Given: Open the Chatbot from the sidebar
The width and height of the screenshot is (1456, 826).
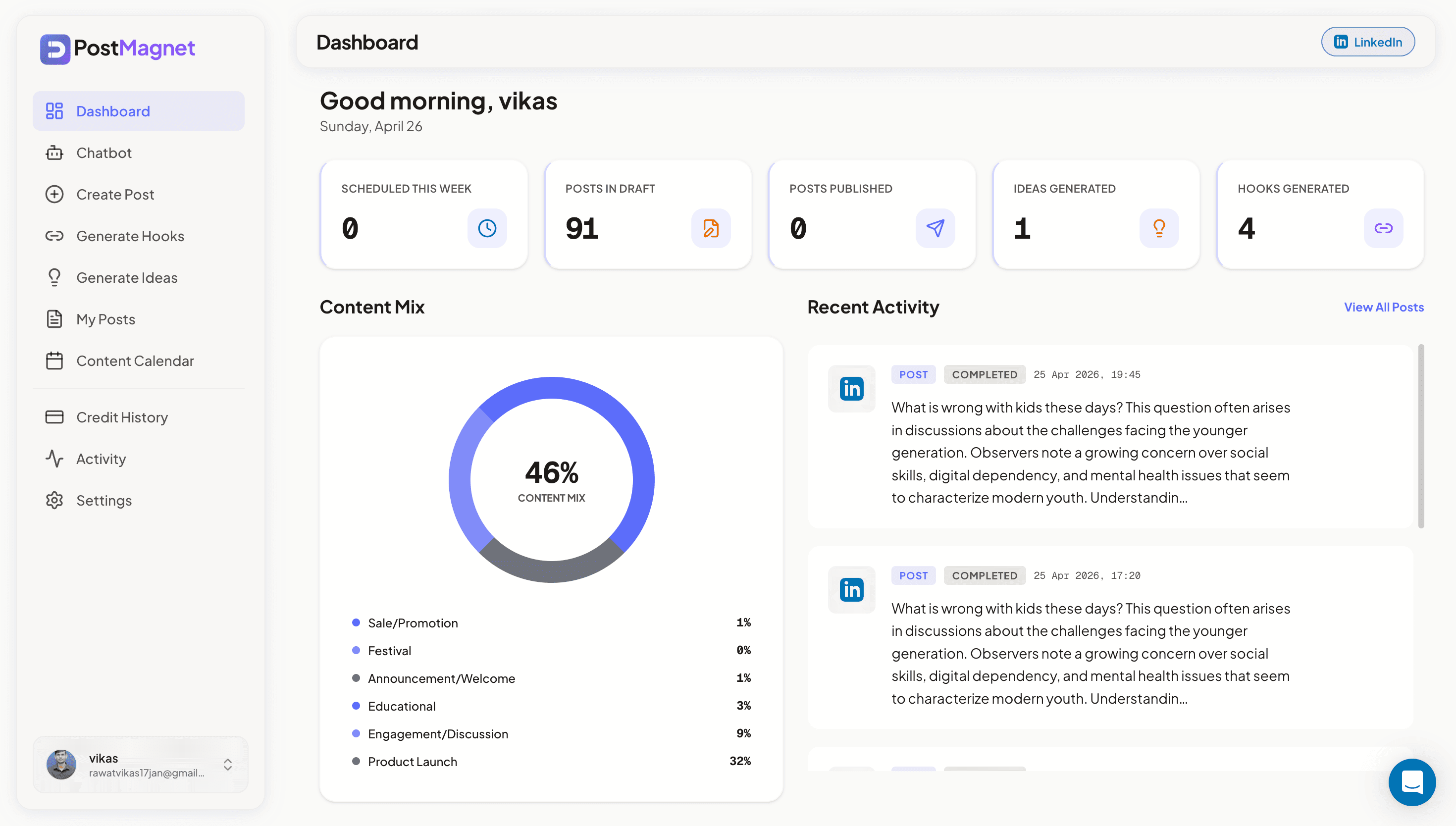Looking at the screenshot, I should tap(54, 153).
